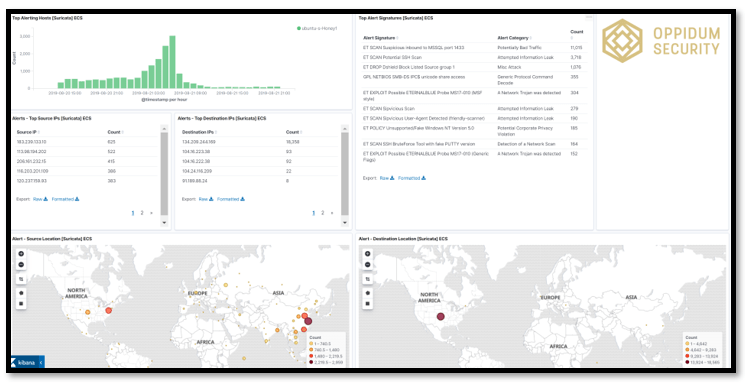Click the tallest bar in Top Alerting Hosts chart

pyautogui.click(x=172, y=62)
